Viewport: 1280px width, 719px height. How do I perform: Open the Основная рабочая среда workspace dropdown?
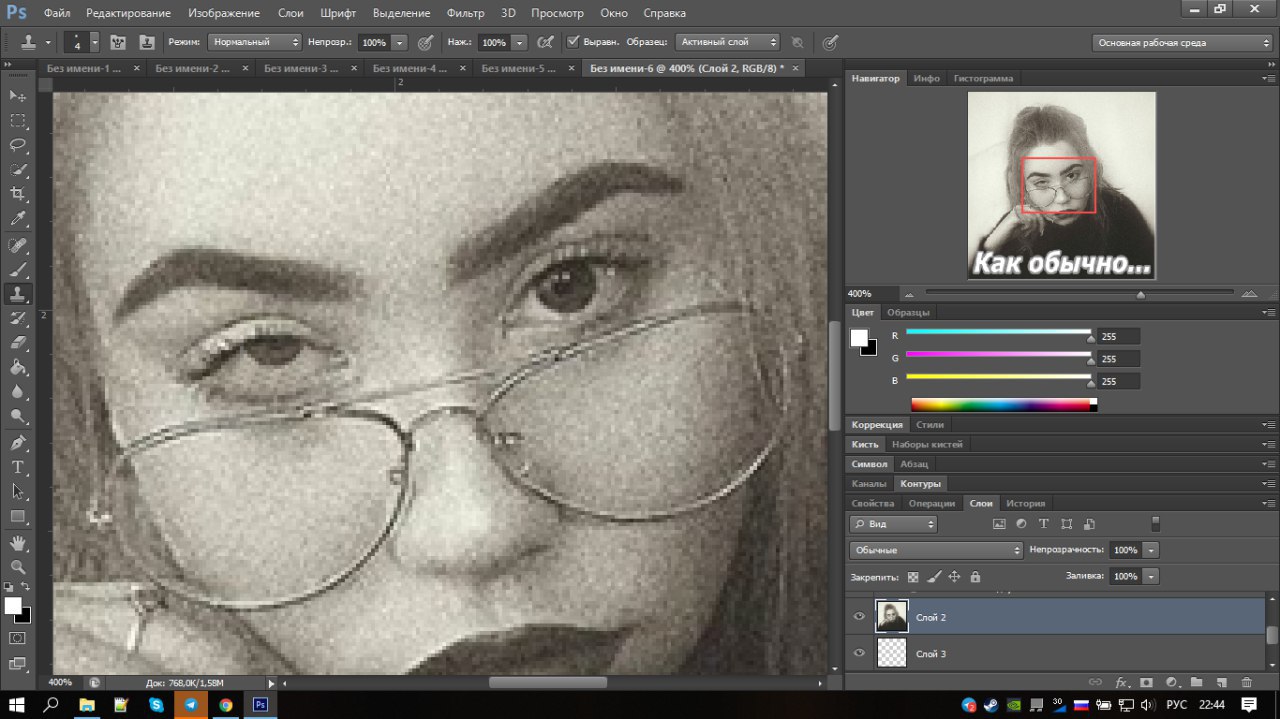1182,43
